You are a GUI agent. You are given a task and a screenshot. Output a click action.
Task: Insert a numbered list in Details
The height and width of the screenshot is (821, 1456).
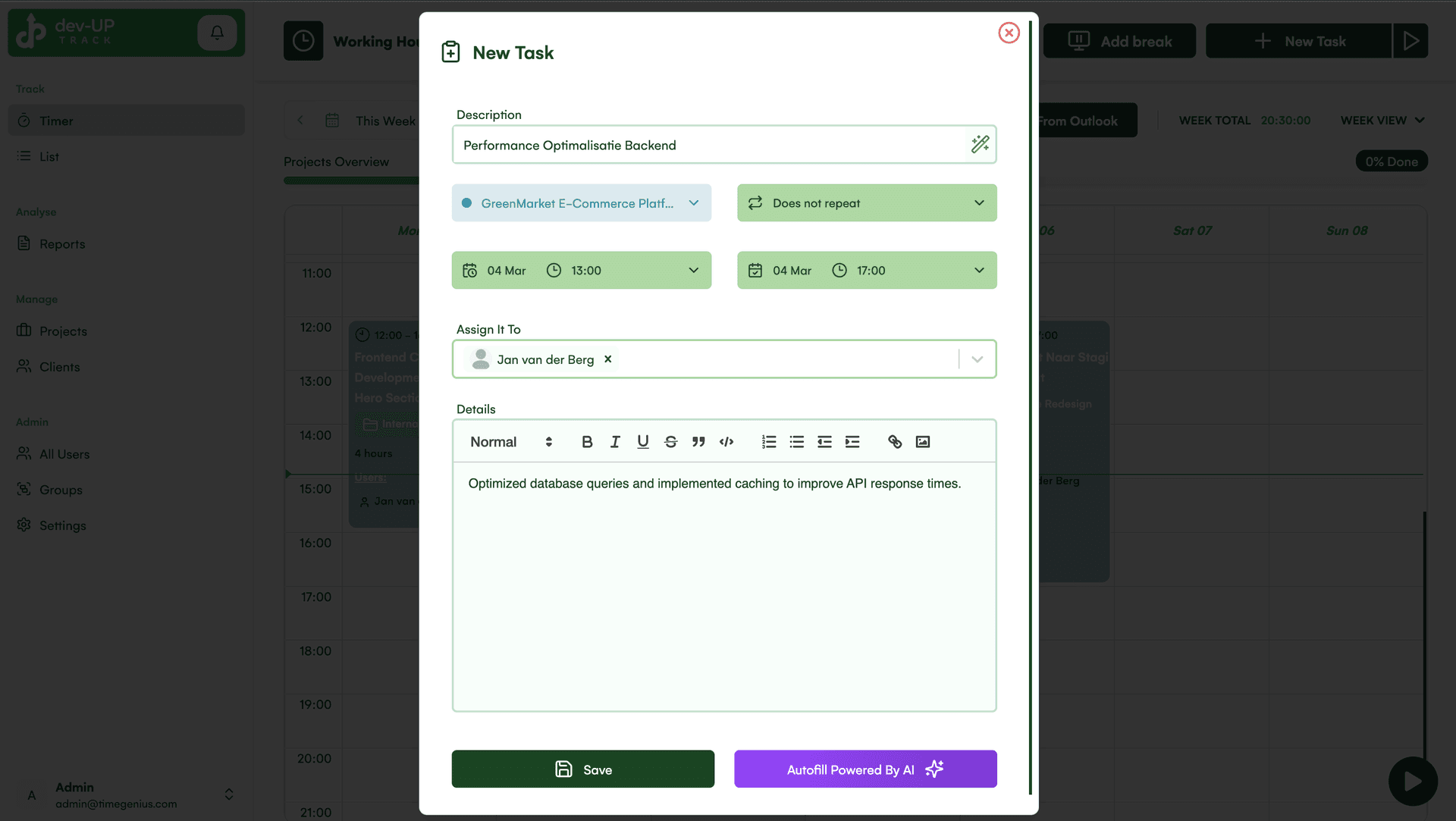coord(769,441)
